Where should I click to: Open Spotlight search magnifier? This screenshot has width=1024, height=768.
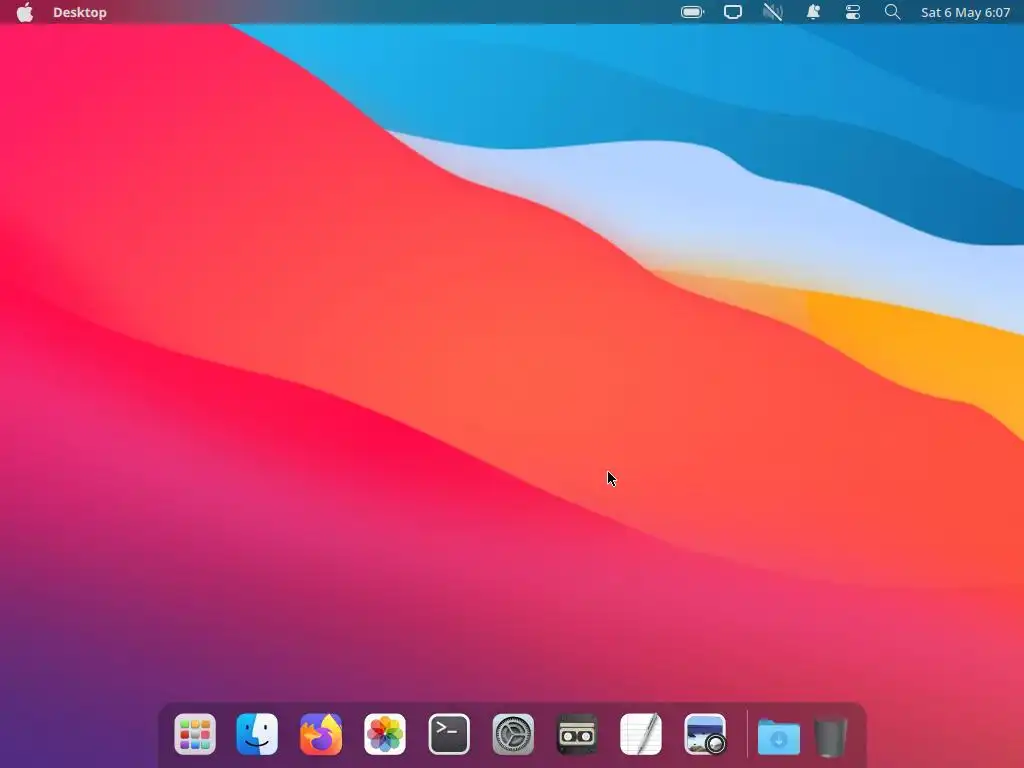click(x=892, y=12)
